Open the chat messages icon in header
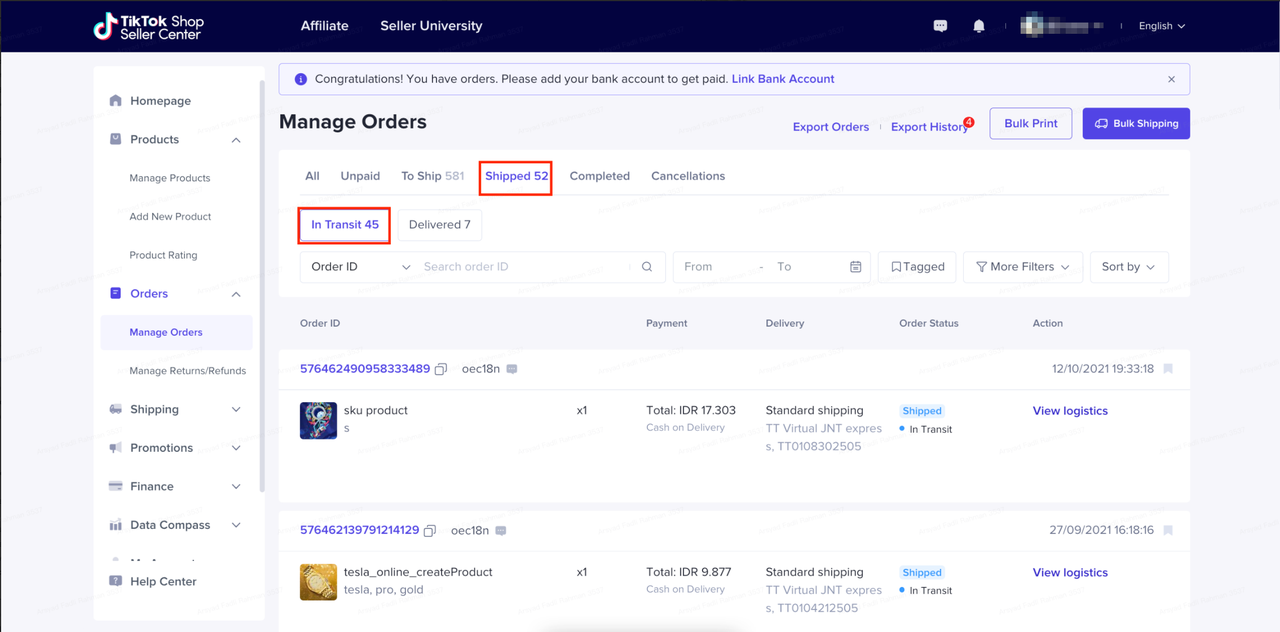1280x632 pixels. (x=940, y=26)
